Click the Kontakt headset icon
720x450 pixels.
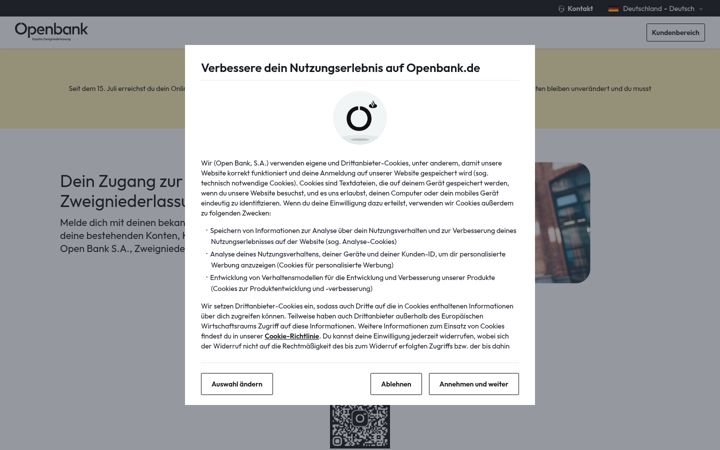pos(561,9)
